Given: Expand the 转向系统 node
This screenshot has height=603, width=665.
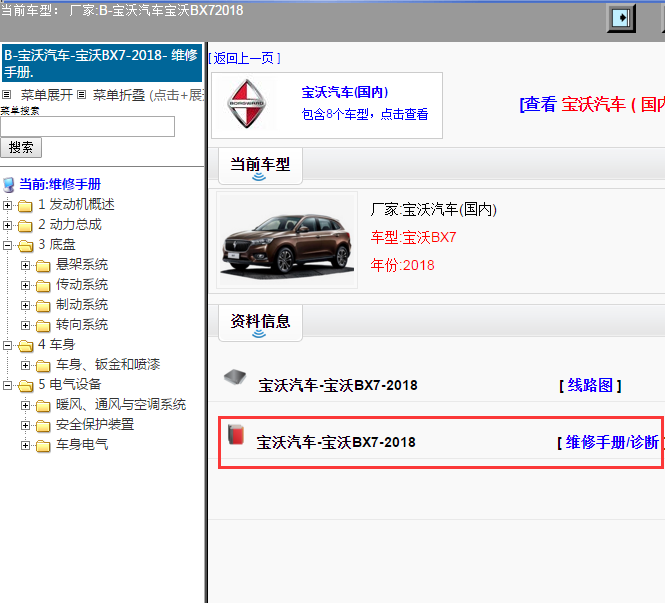Looking at the screenshot, I should click(x=25, y=325).
